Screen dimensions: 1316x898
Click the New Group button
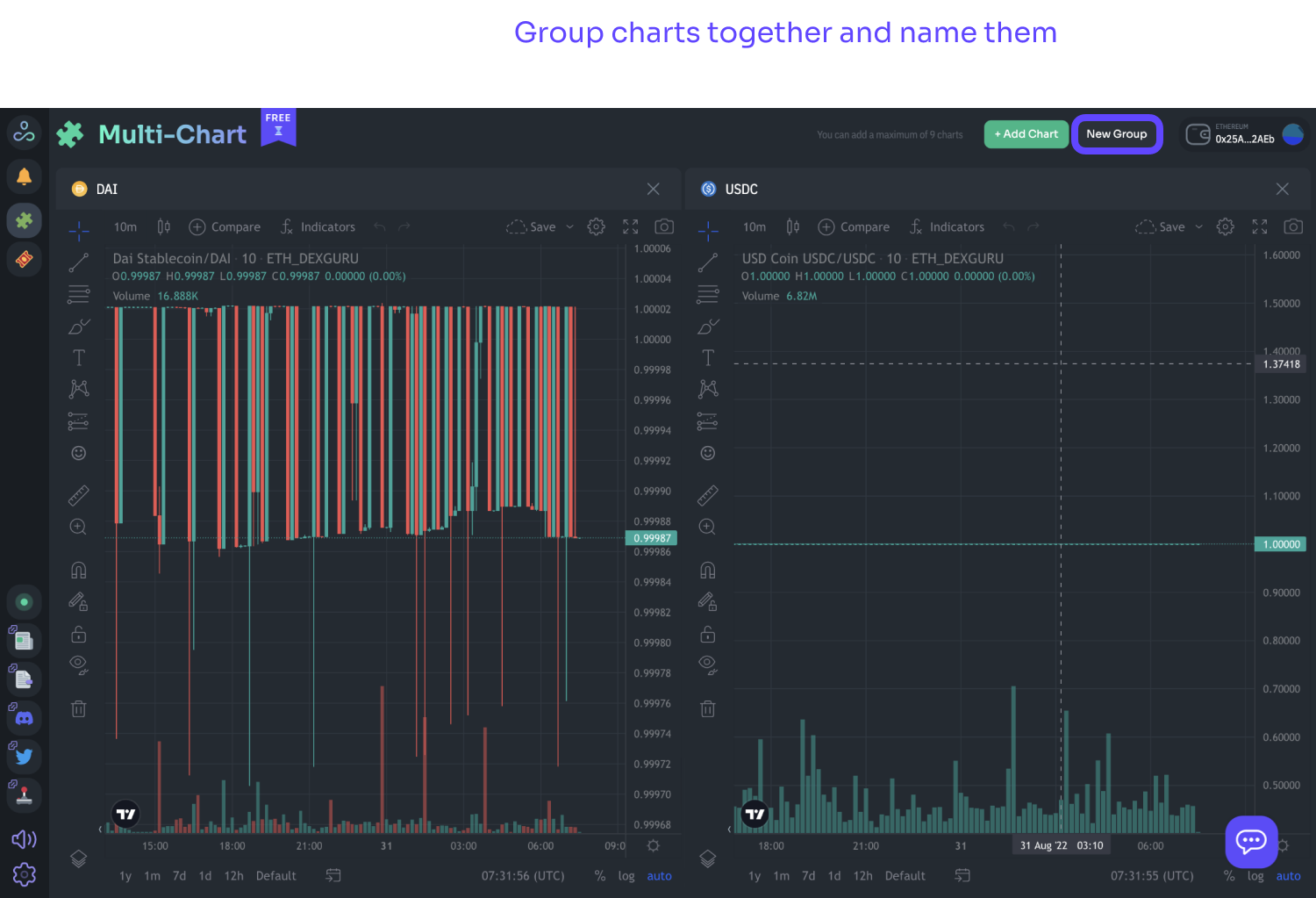click(x=1116, y=134)
